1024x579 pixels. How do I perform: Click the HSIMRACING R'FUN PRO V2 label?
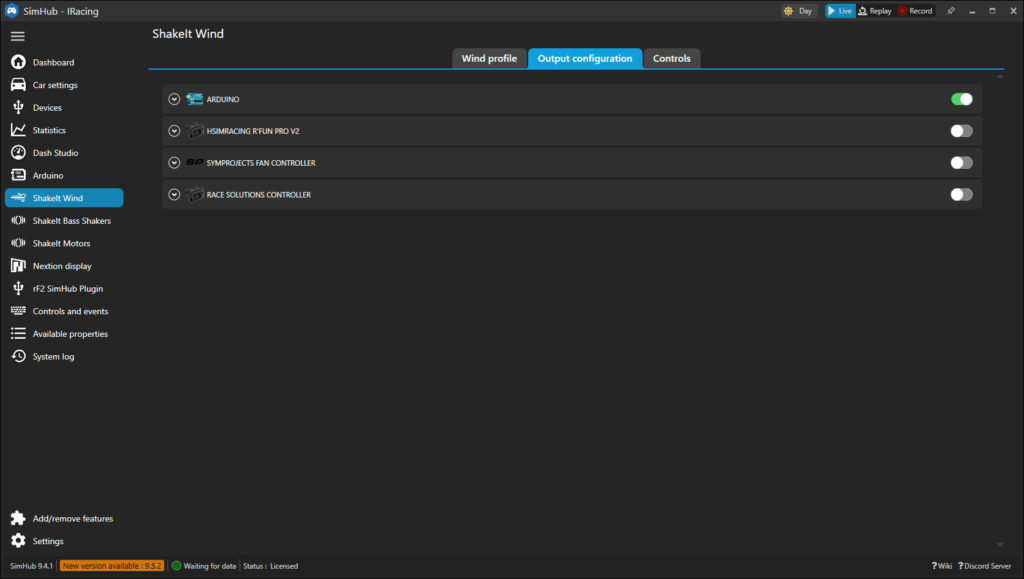(253, 131)
